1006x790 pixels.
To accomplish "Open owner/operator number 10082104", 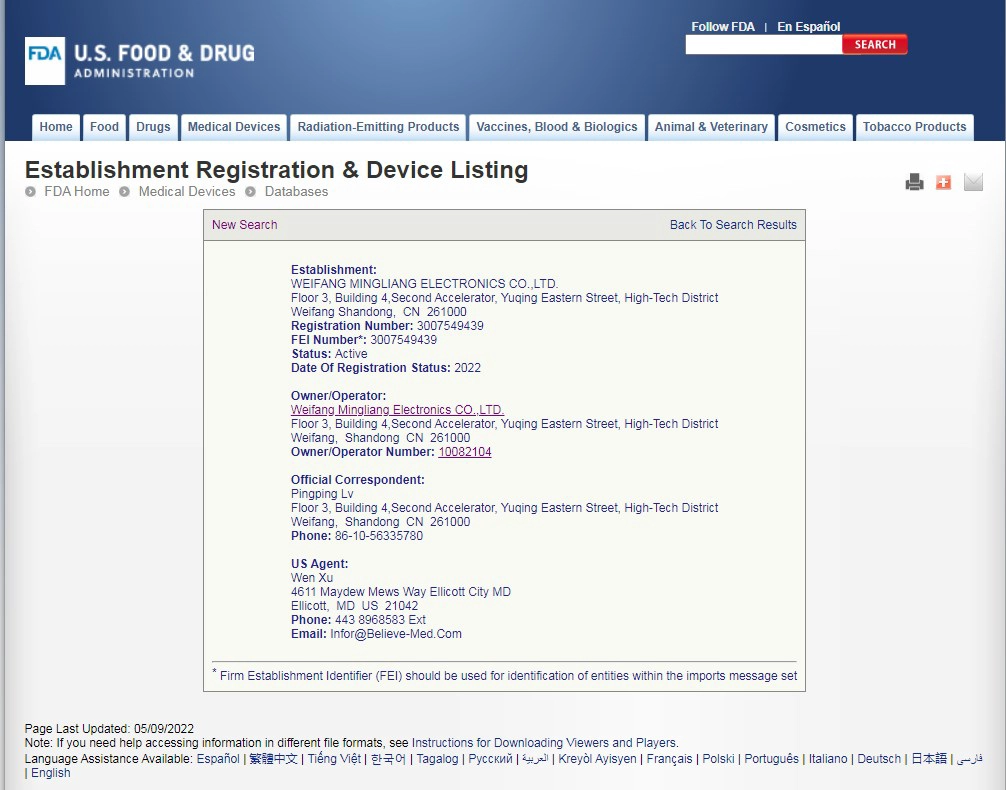I will 465,452.
